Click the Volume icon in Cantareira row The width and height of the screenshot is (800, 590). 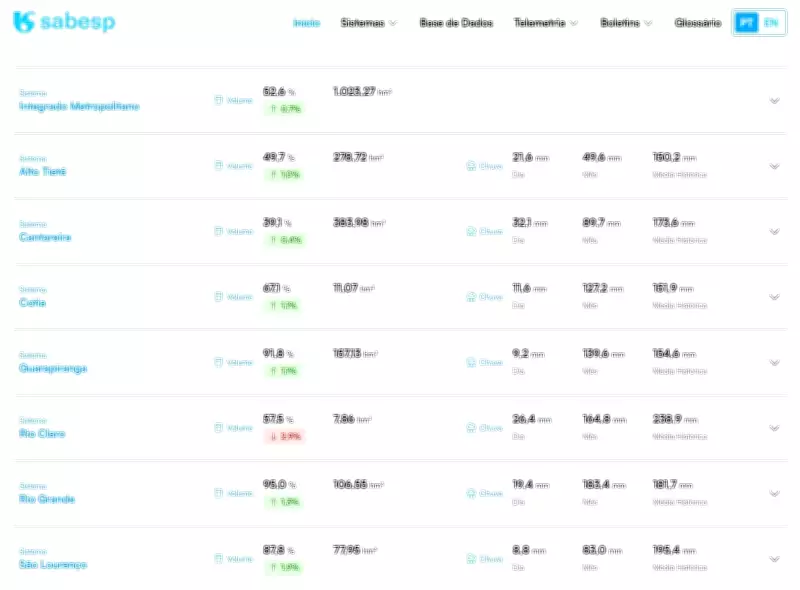click(x=218, y=231)
